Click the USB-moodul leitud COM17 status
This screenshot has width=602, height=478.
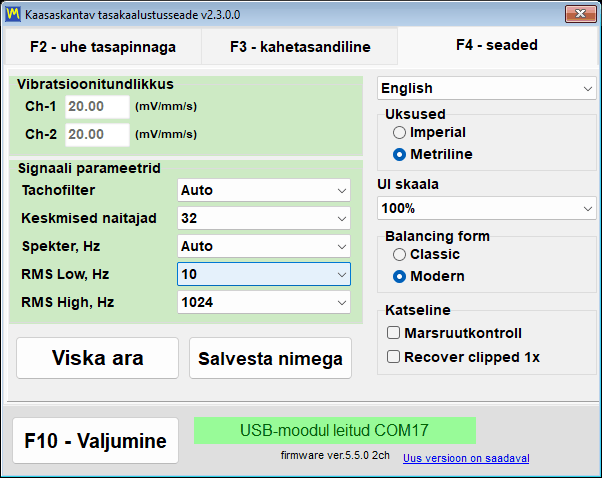tap(335, 430)
